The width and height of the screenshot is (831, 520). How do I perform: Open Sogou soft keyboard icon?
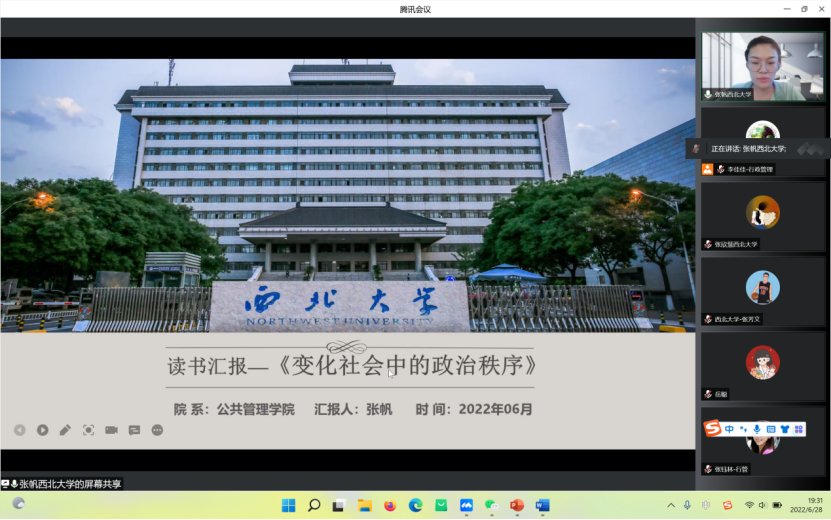pyautogui.click(x=771, y=429)
